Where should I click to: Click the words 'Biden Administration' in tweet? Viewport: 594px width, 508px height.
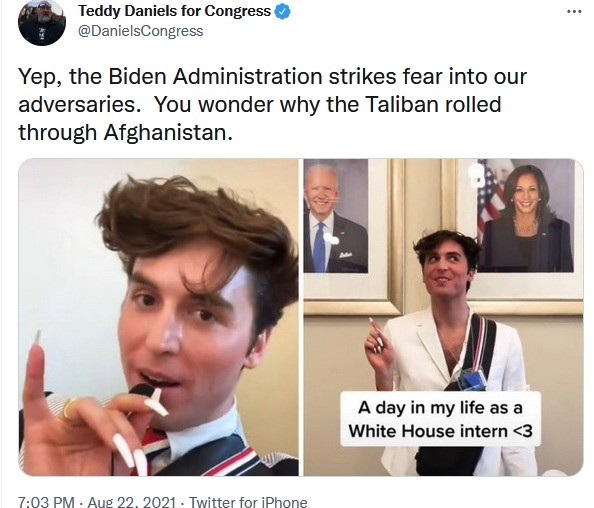tap(215, 76)
